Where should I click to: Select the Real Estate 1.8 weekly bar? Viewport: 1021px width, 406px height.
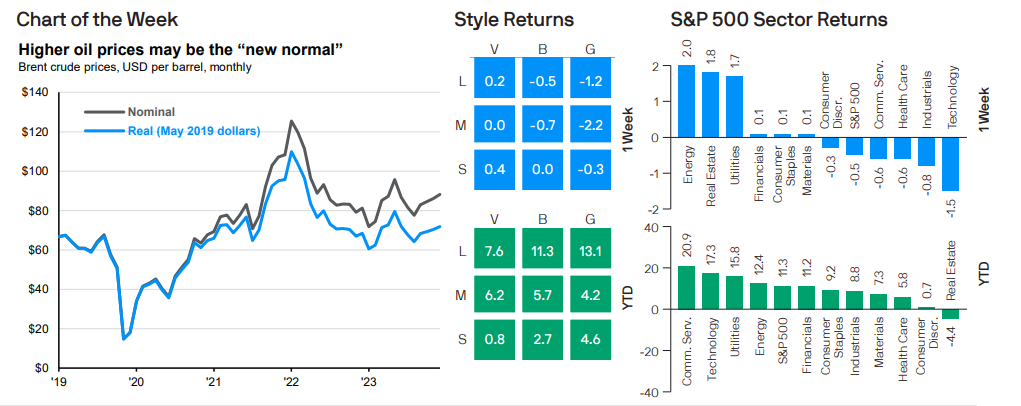(710, 104)
